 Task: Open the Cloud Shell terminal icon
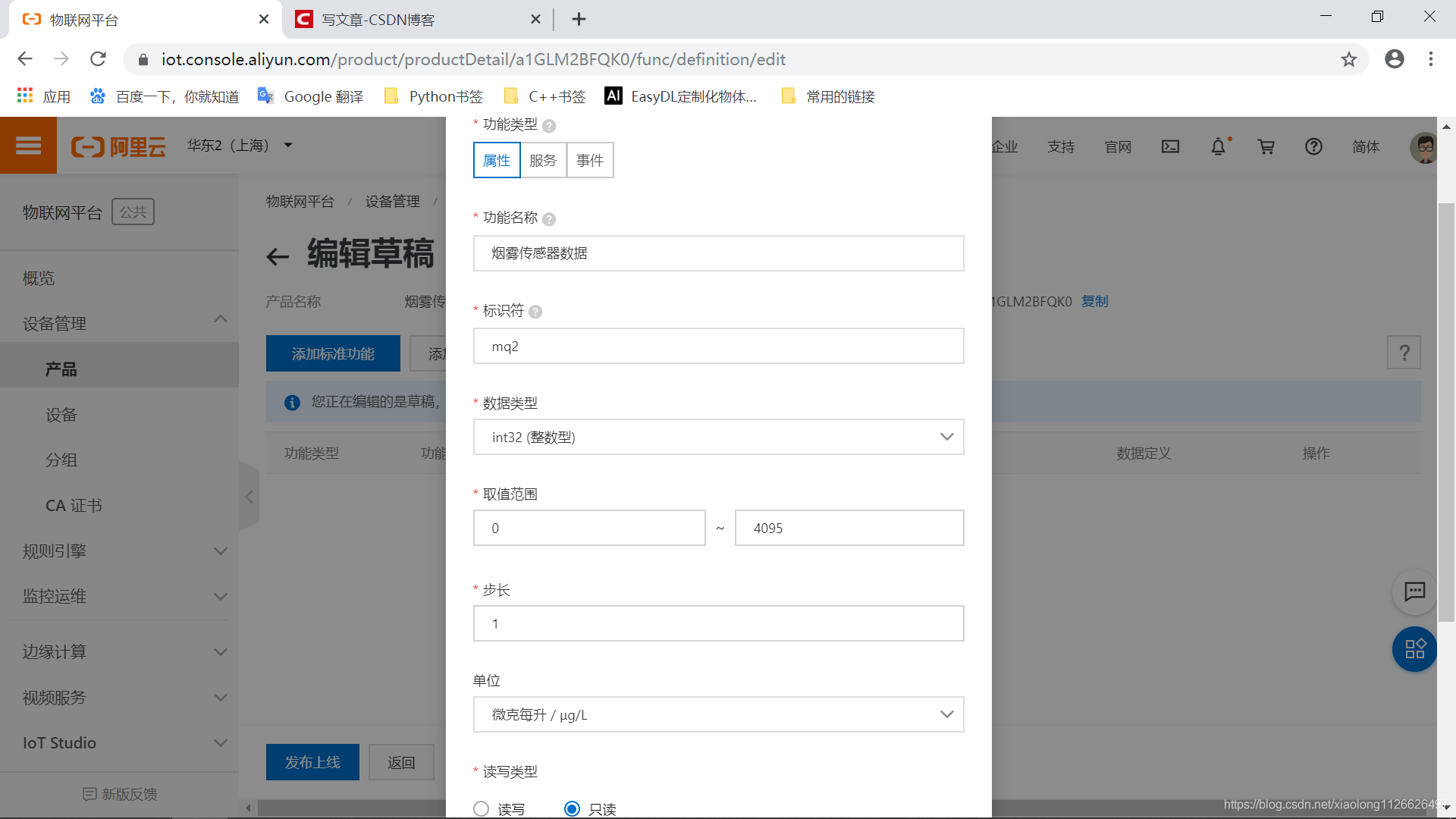point(1170,146)
